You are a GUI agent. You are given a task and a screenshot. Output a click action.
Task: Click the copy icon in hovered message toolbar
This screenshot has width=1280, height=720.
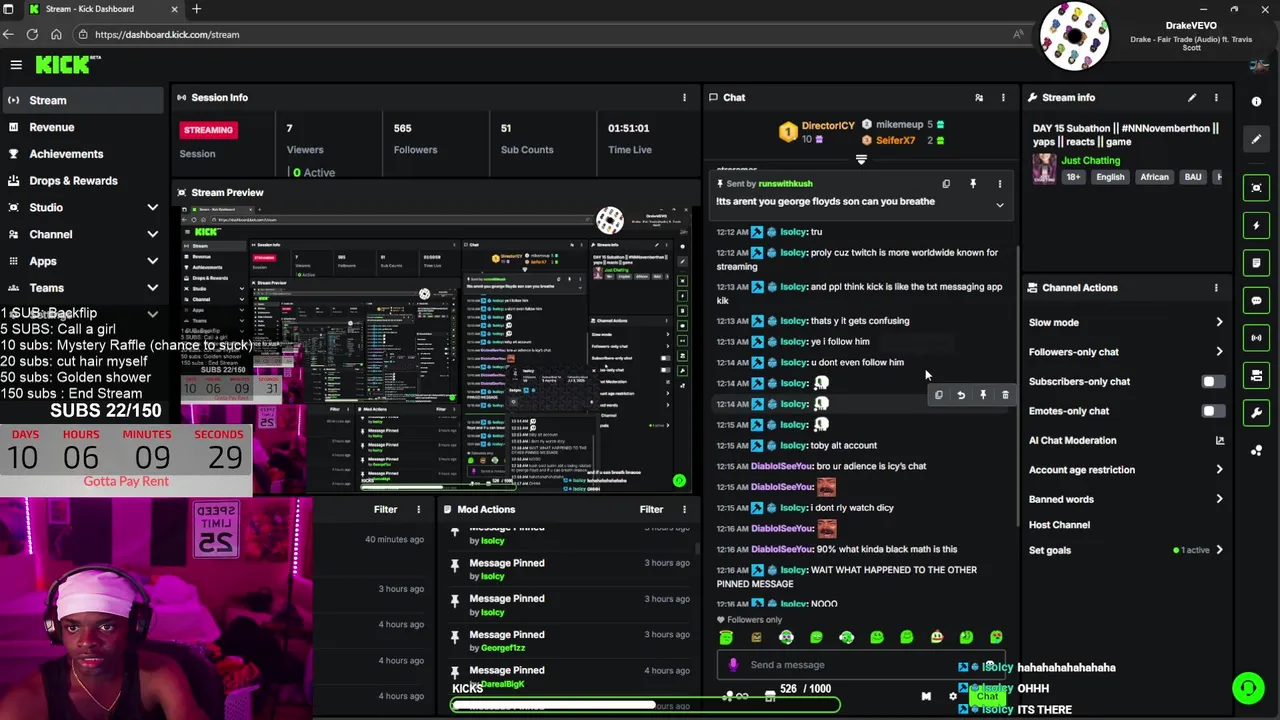(938, 395)
